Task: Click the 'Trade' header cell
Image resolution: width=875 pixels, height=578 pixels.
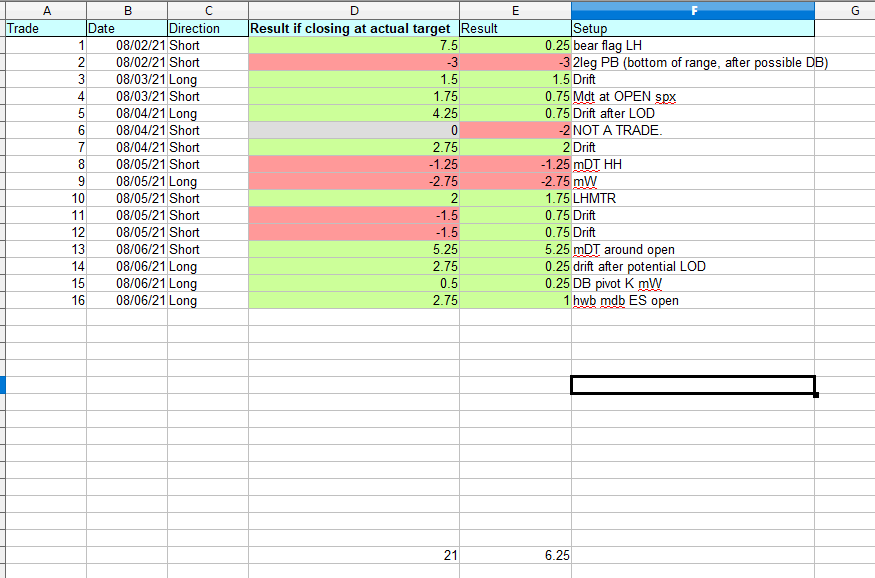Action: pos(46,28)
